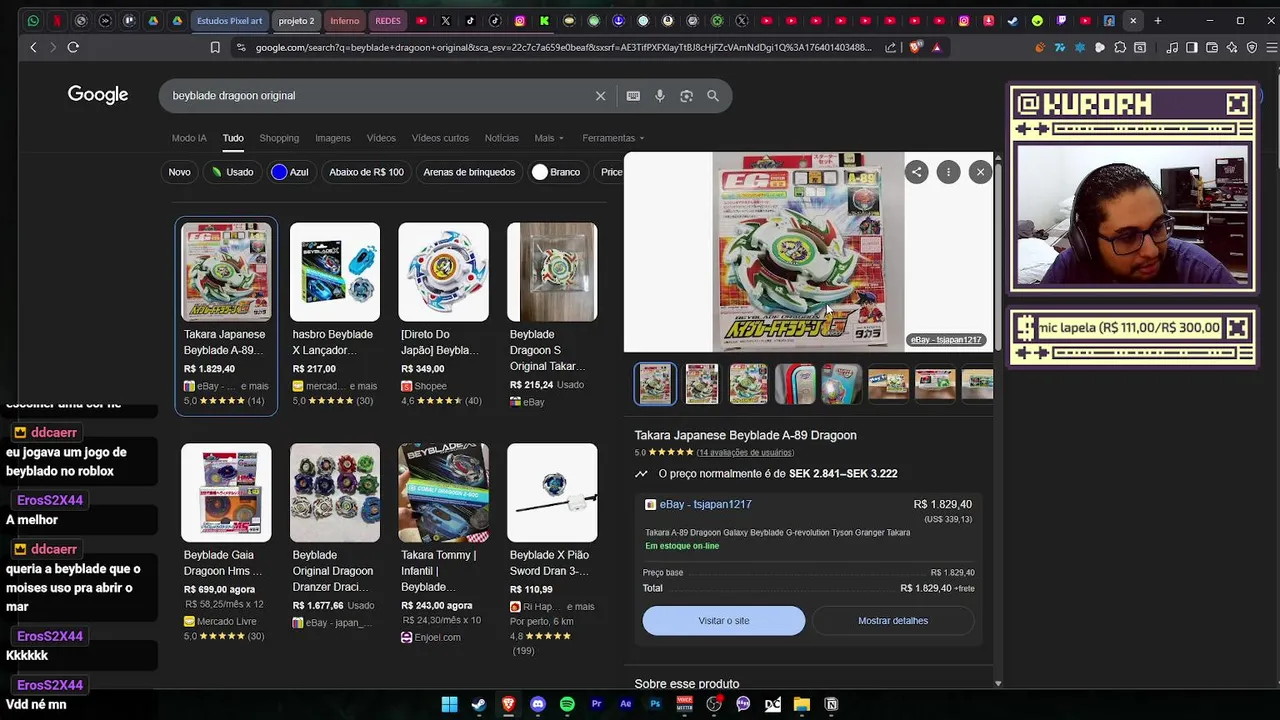Select the Vídeos curtos tab
This screenshot has width=1280, height=720.
440,138
